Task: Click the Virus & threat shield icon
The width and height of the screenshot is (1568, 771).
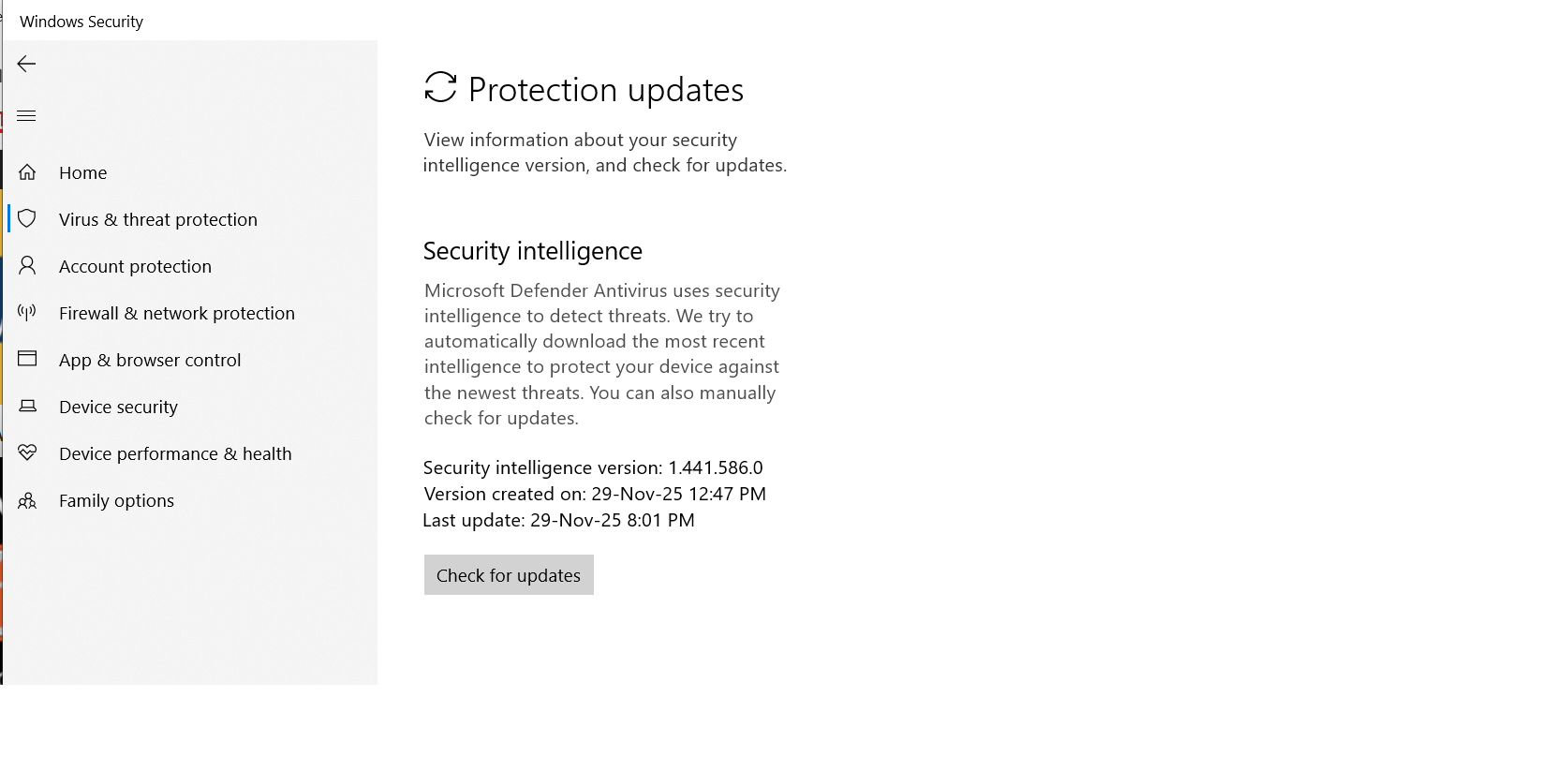Action: coord(27,219)
